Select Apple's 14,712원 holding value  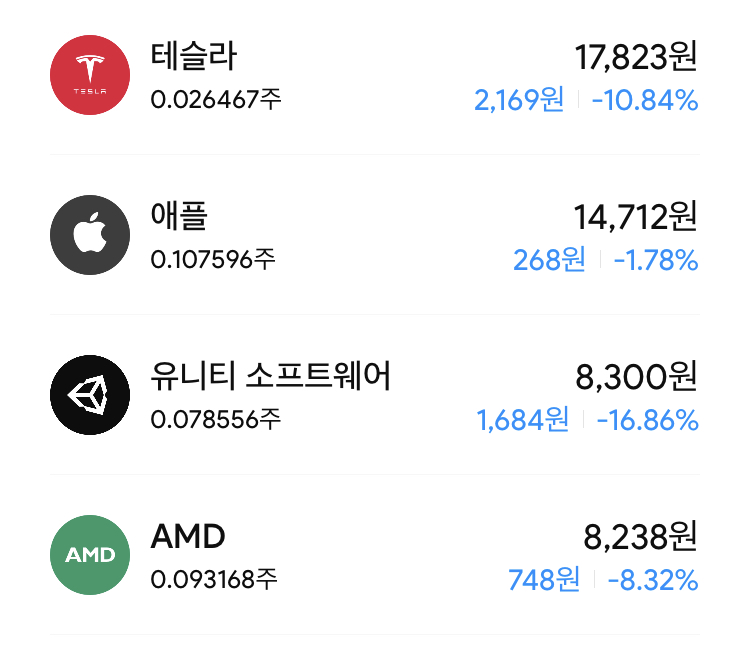click(636, 217)
